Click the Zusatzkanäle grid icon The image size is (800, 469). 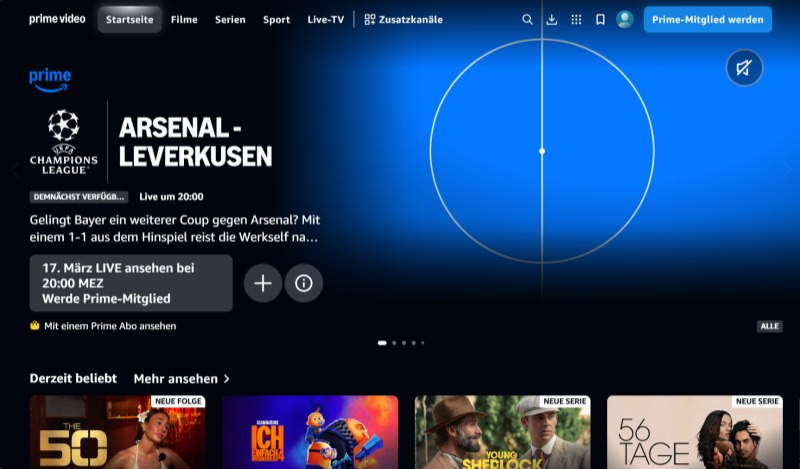pos(370,19)
